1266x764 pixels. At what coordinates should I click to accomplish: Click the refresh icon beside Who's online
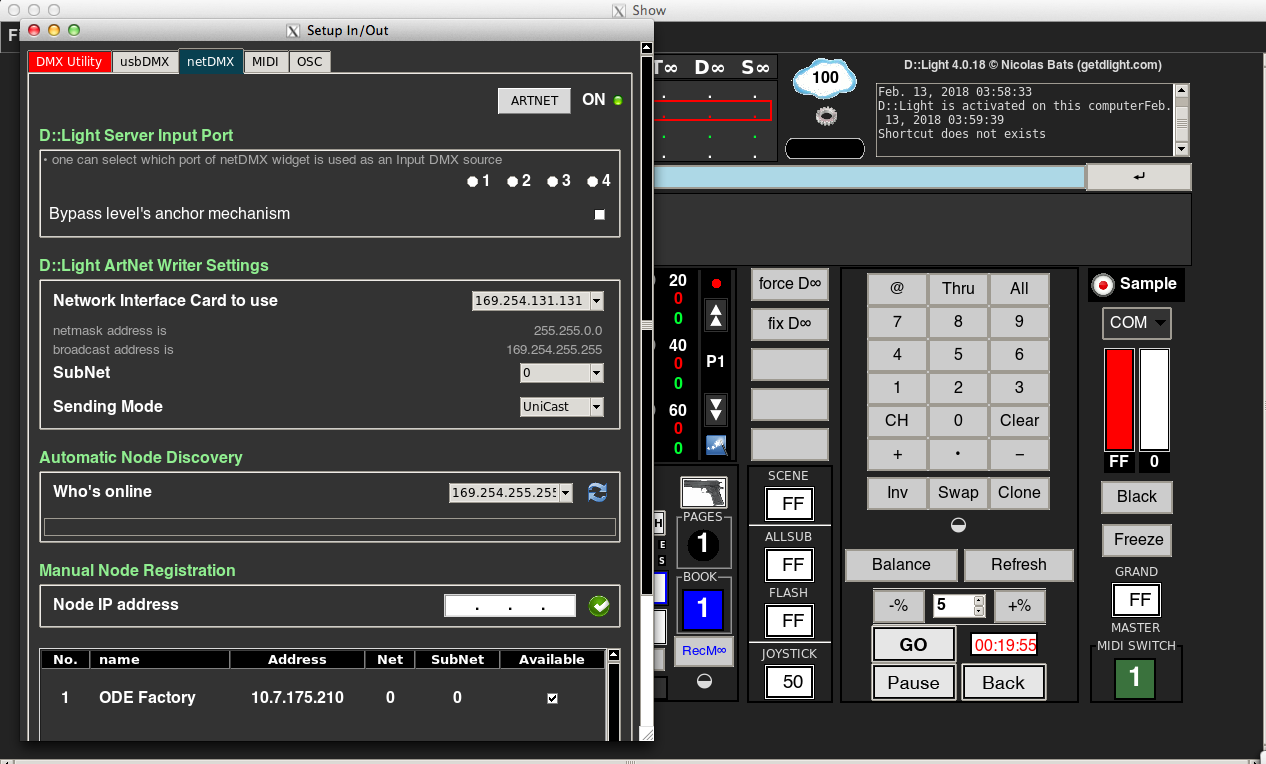click(597, 492)
